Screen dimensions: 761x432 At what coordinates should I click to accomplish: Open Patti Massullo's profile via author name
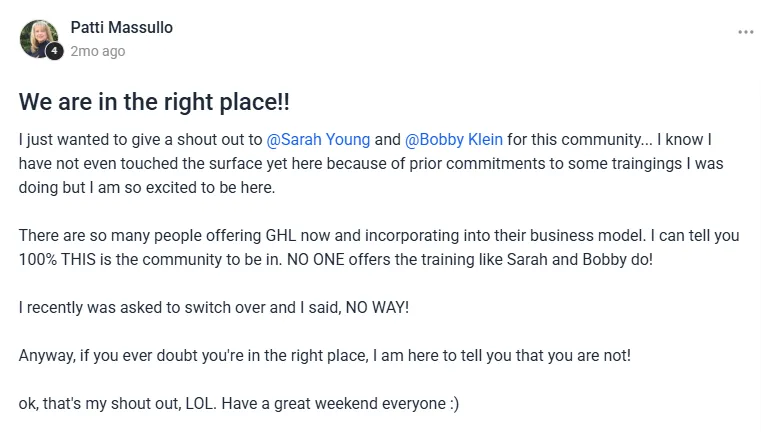(121, 27)
